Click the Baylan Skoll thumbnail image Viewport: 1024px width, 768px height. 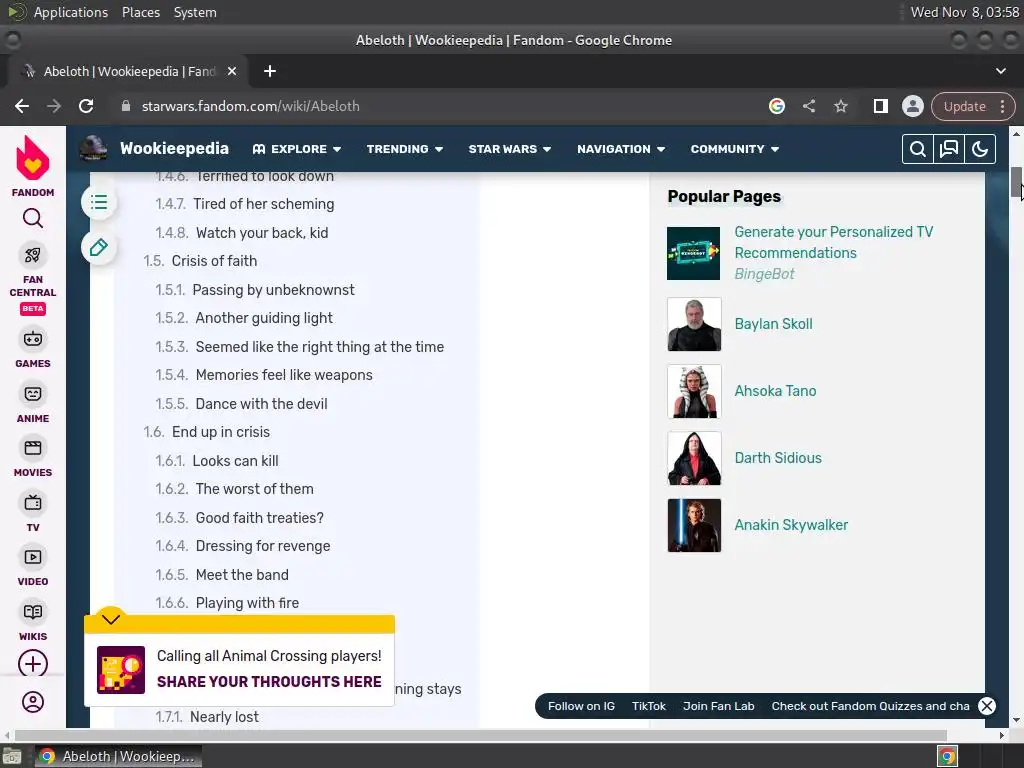(x=694, y=324)
